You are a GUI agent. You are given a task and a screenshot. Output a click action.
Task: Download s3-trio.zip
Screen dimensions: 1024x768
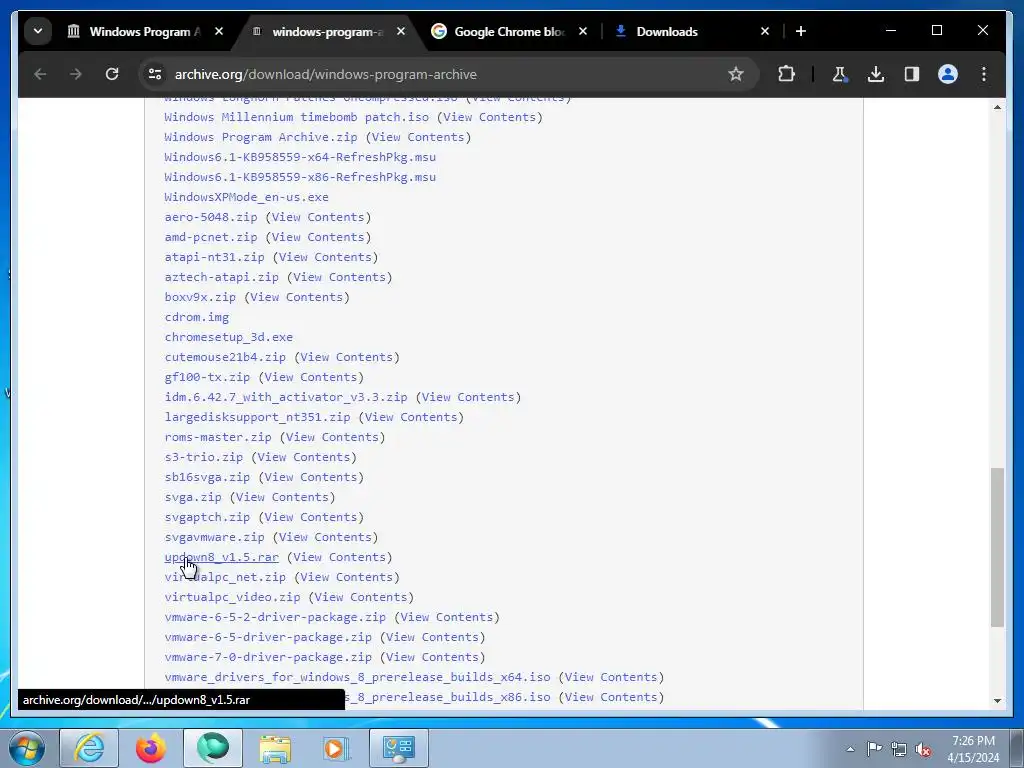[204, 457]
